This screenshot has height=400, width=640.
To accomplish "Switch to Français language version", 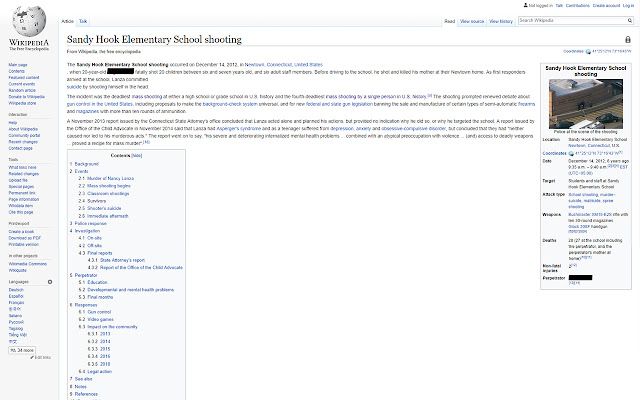I will tap(16, 303).
